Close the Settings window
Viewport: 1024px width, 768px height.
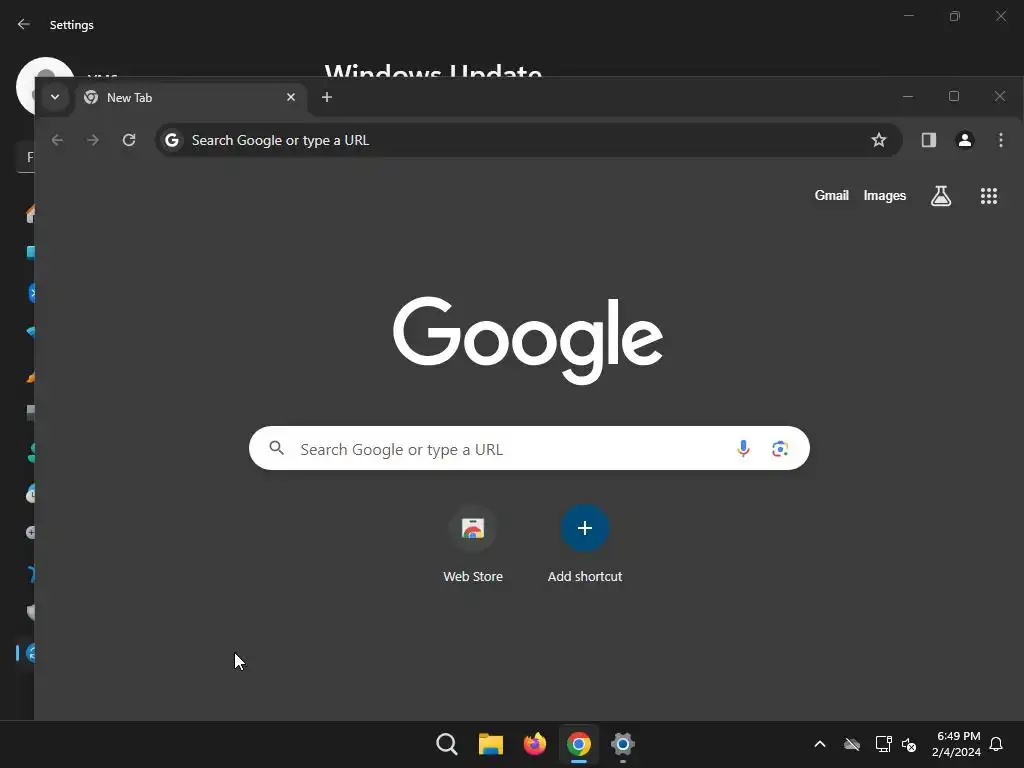1000,16
